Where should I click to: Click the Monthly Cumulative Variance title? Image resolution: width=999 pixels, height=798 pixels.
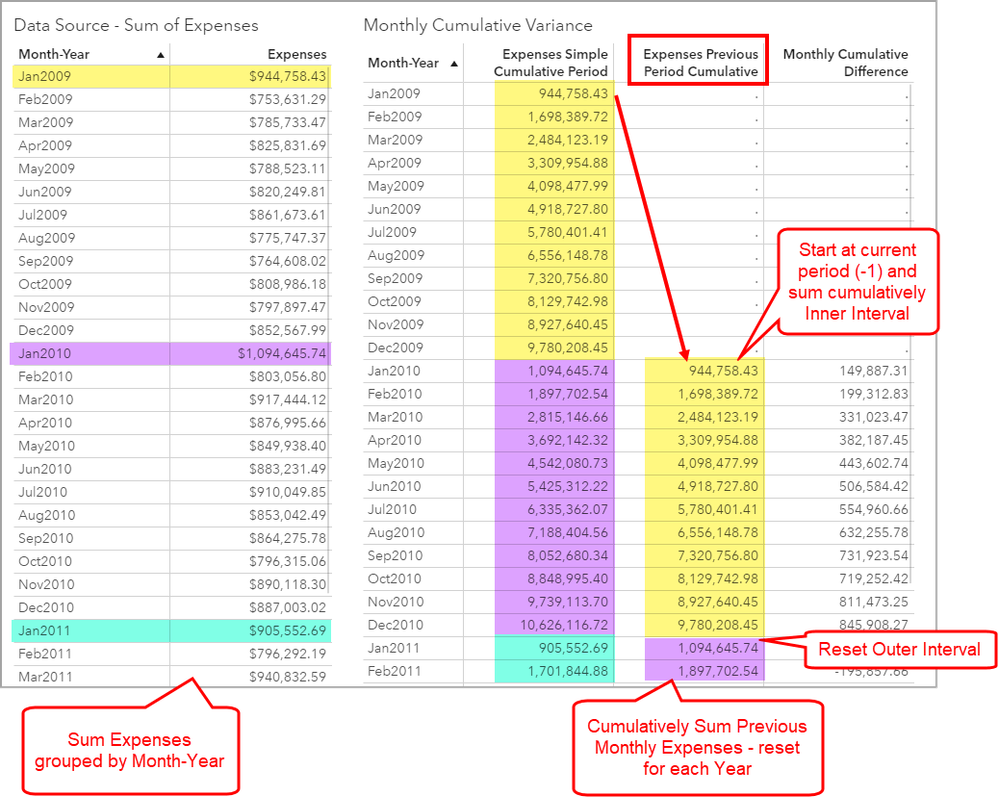(x=478, y=25)
